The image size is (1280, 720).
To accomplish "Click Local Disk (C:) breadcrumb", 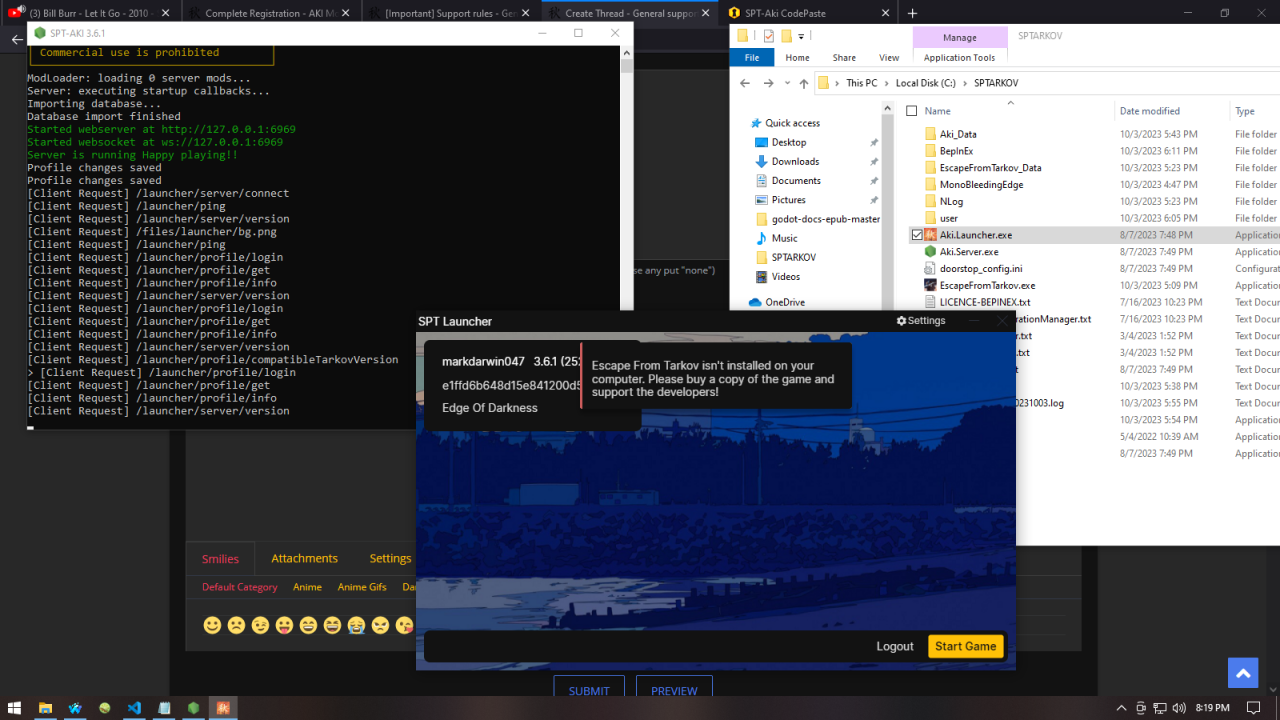I will pos(926,83).
